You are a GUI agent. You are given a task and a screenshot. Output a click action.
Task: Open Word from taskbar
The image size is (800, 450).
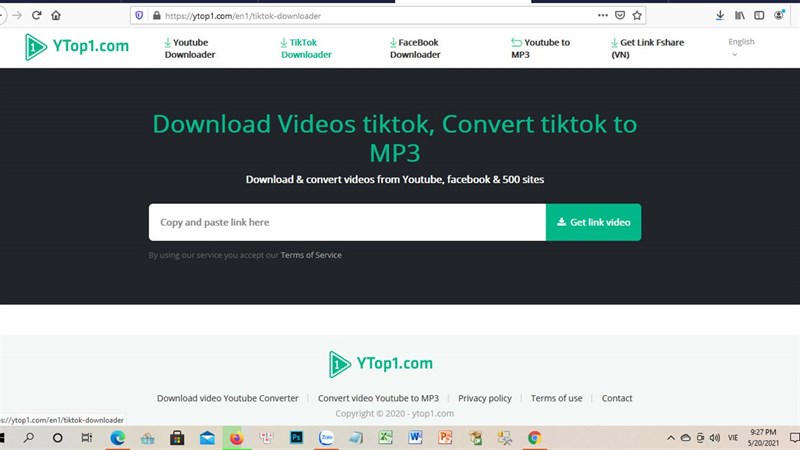(x=415, y=438)
